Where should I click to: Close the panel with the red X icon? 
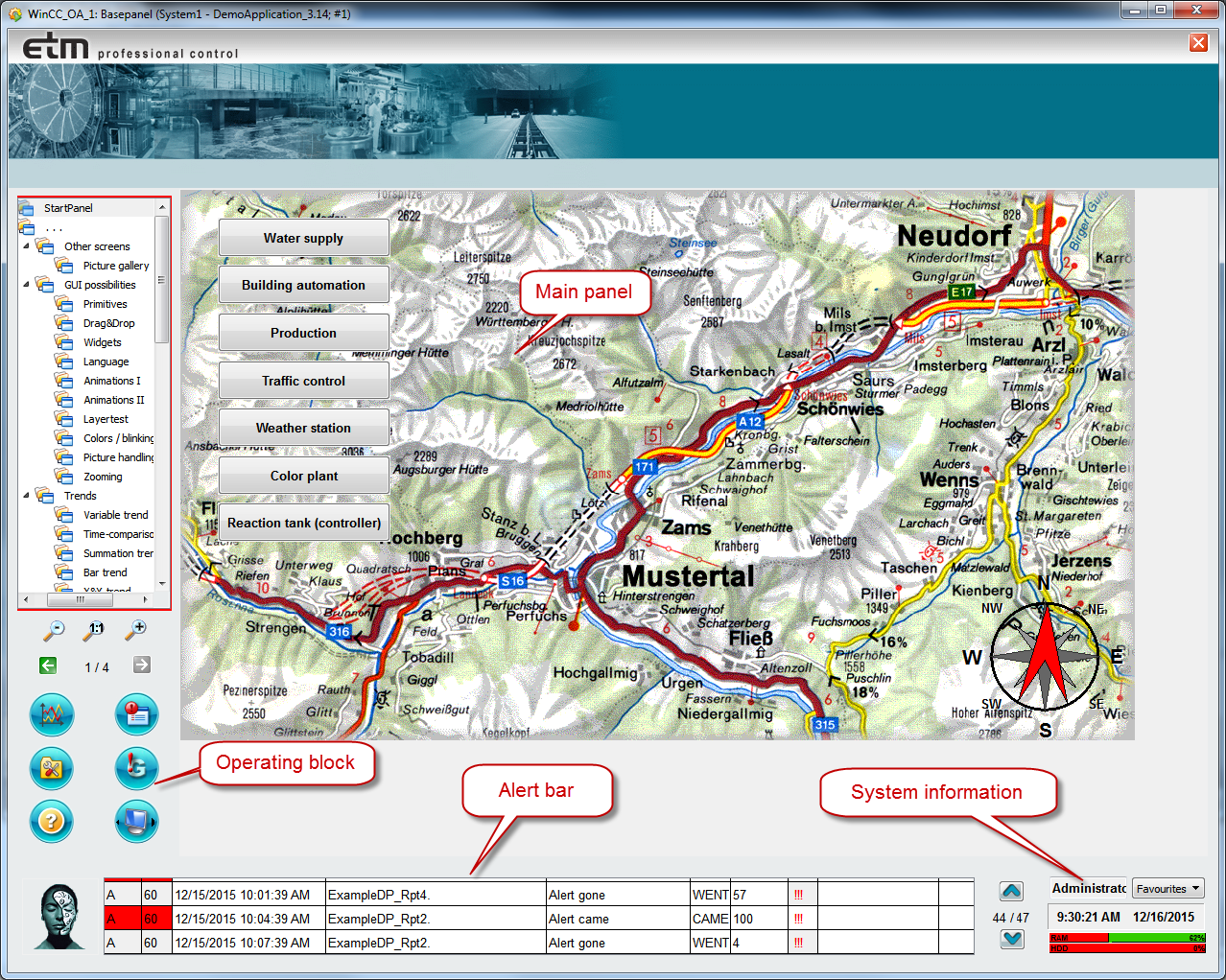(x=1198, y=42)
